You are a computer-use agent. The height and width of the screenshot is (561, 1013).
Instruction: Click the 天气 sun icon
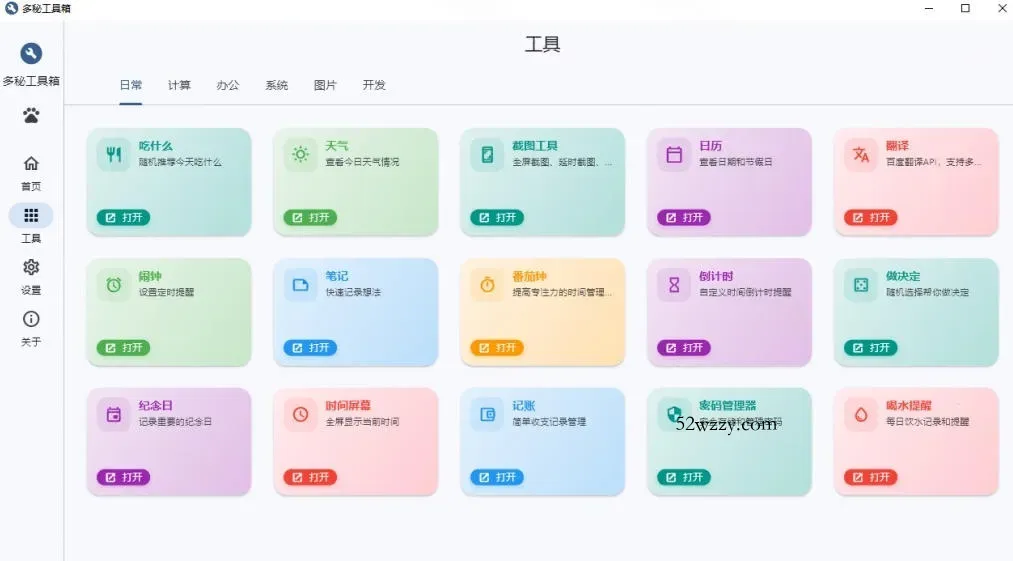pos(300,154)
